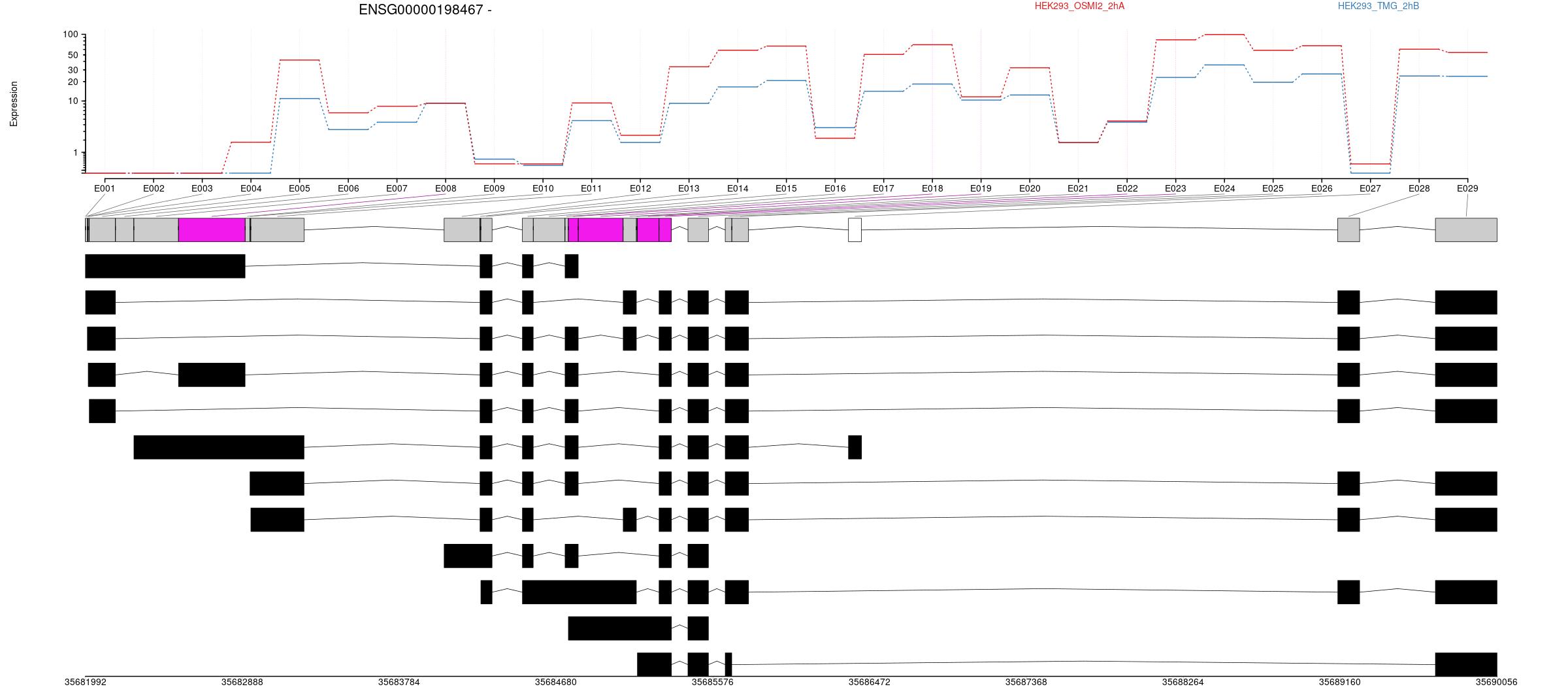
Task: Click the 100 tick on expression axis
Action: coord(71,35)
